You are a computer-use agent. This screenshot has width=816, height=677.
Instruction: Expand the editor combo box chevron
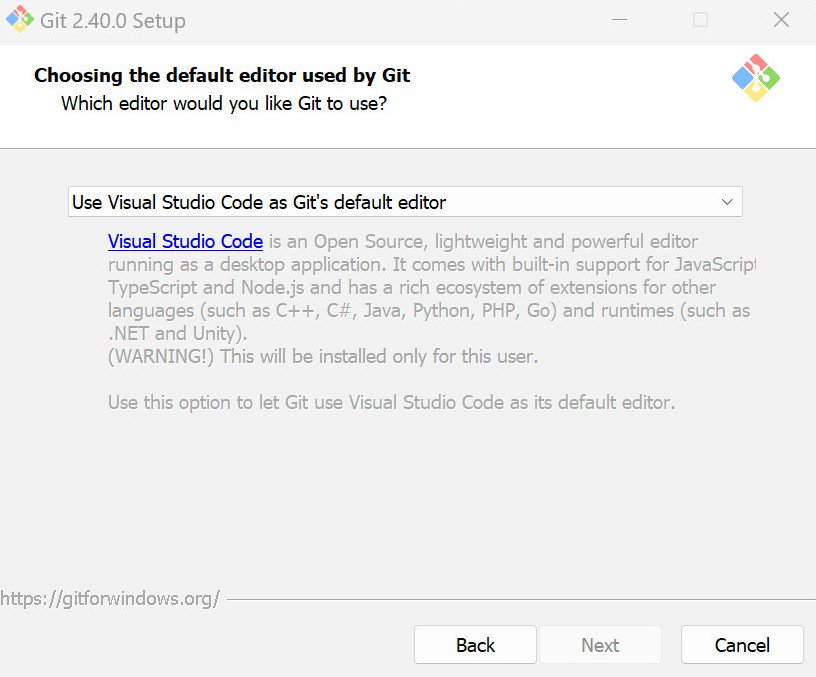pos(729,201)
